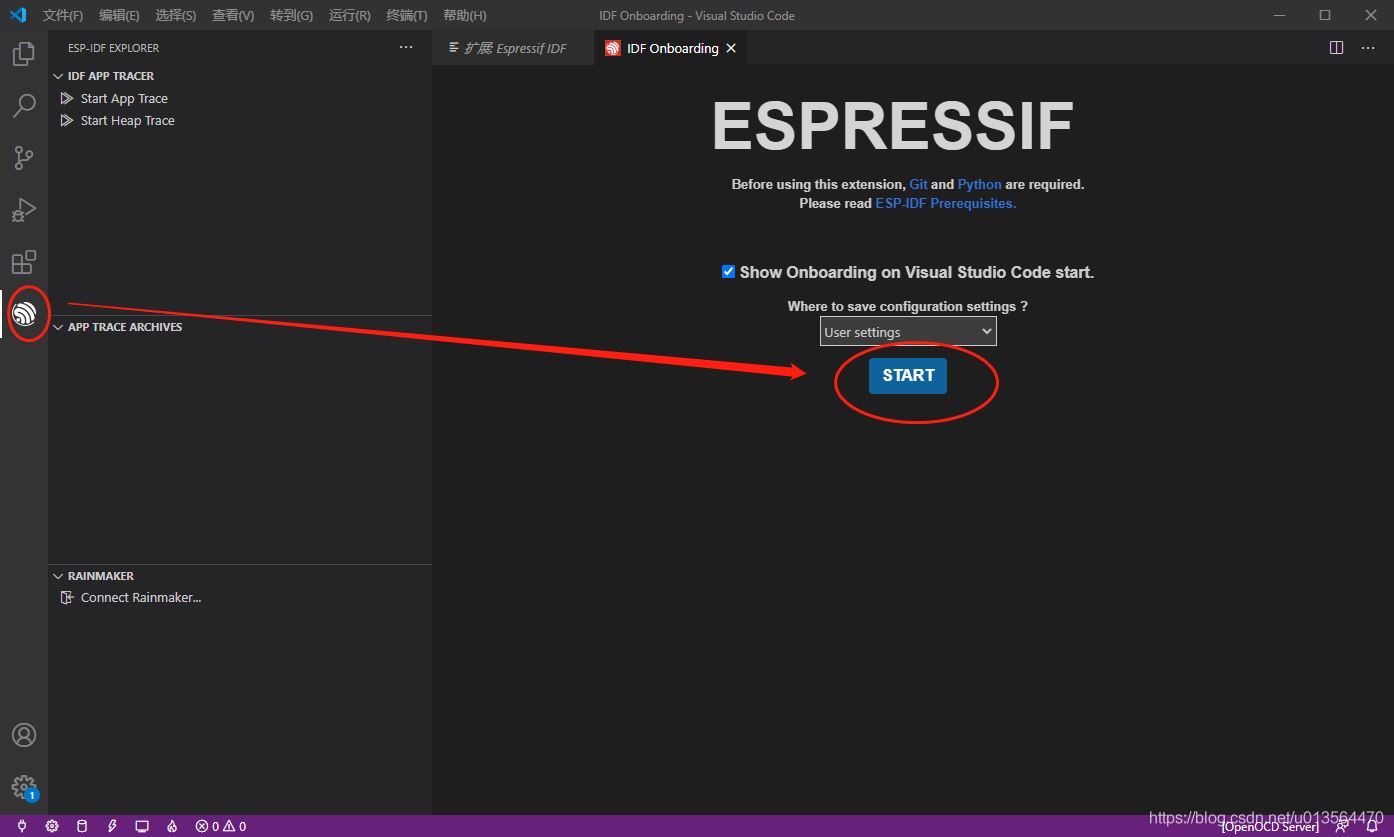Open the Accounts menu icon
This screenshot has height=837, width=1394.
pyautogui.click(x=24, y=735)
